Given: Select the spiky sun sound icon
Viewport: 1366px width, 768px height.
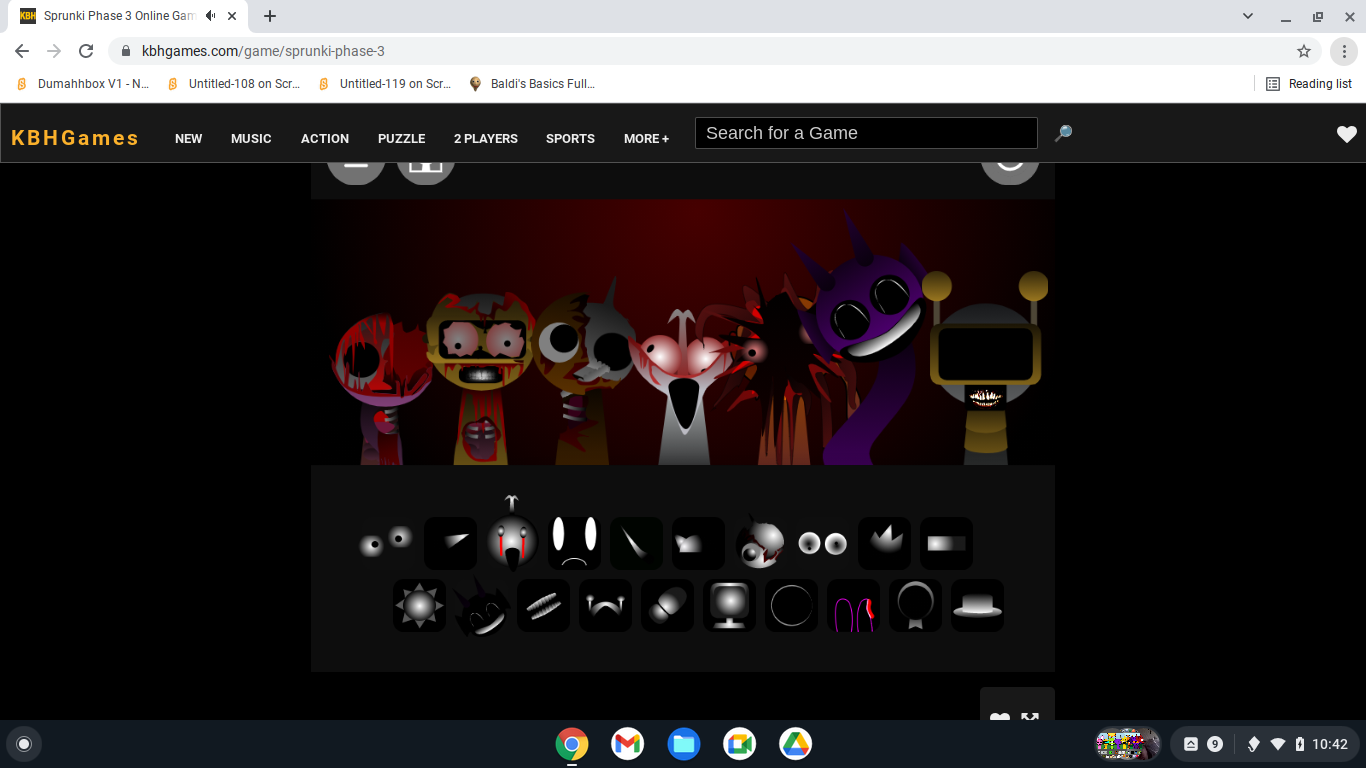Looking at the screenshot, I should pyautogui.click(x=419, y=605).
